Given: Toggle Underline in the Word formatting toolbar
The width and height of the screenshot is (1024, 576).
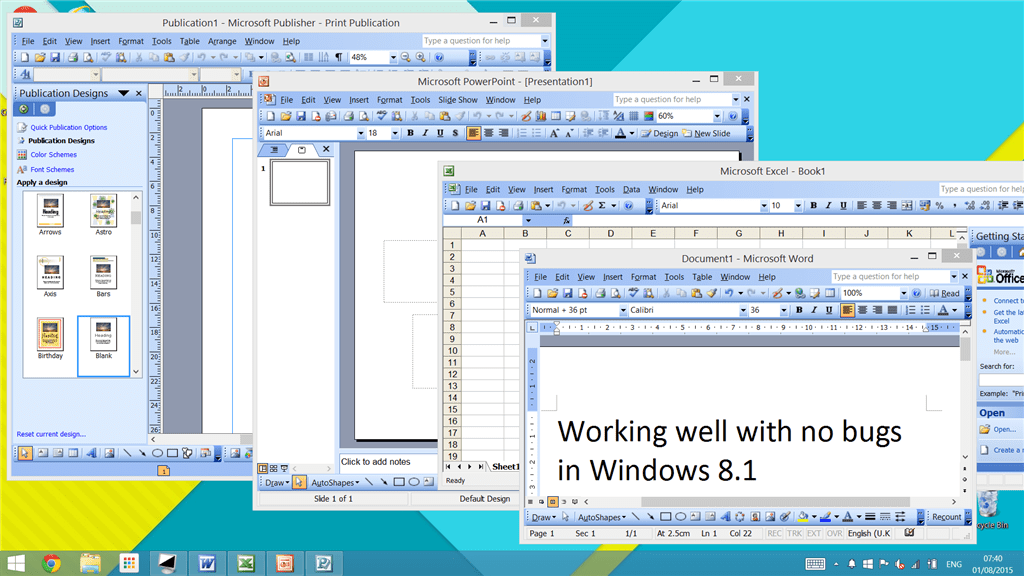Looking at the screenshot, I should click(829, 310).
